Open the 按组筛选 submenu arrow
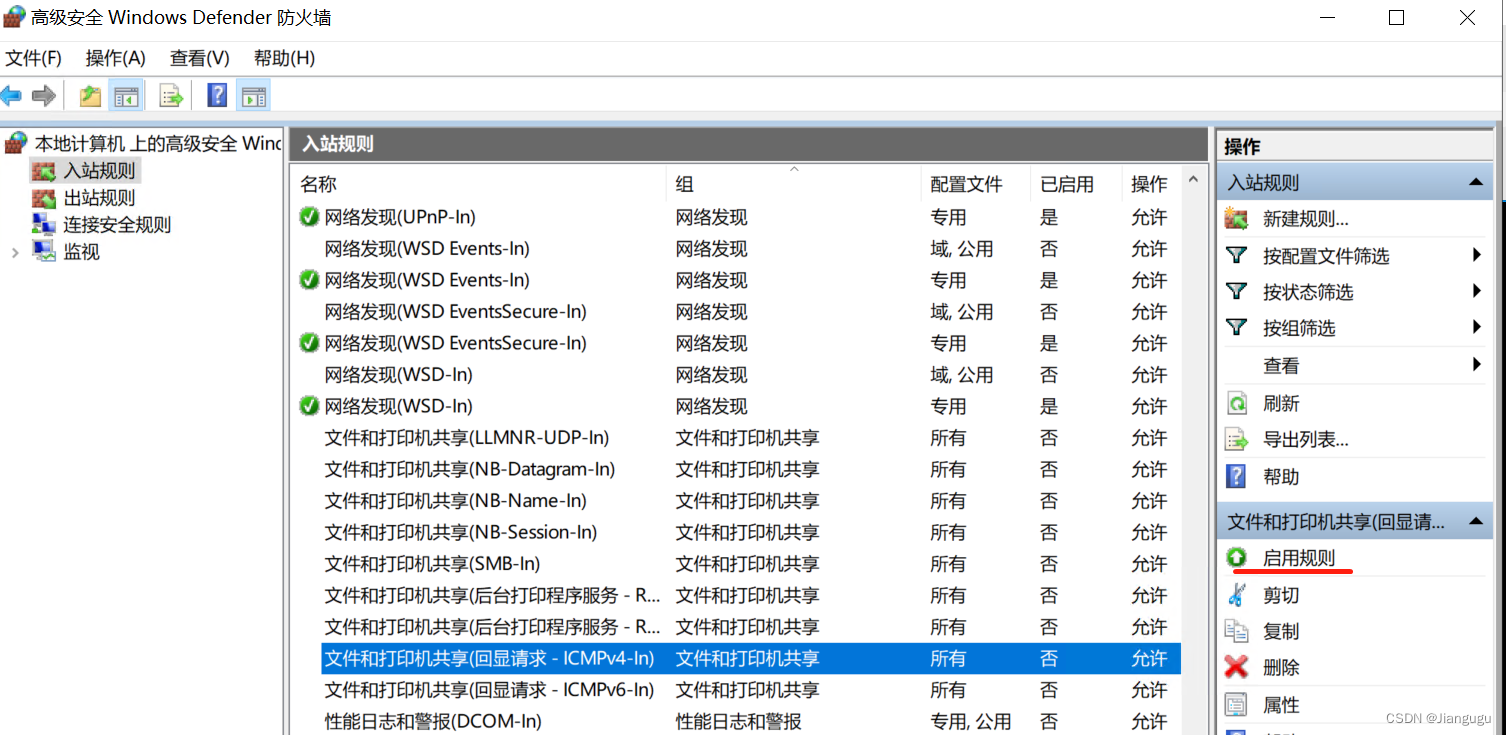The height and width of the screenshot is (735, 1506). pos(1476,328)
